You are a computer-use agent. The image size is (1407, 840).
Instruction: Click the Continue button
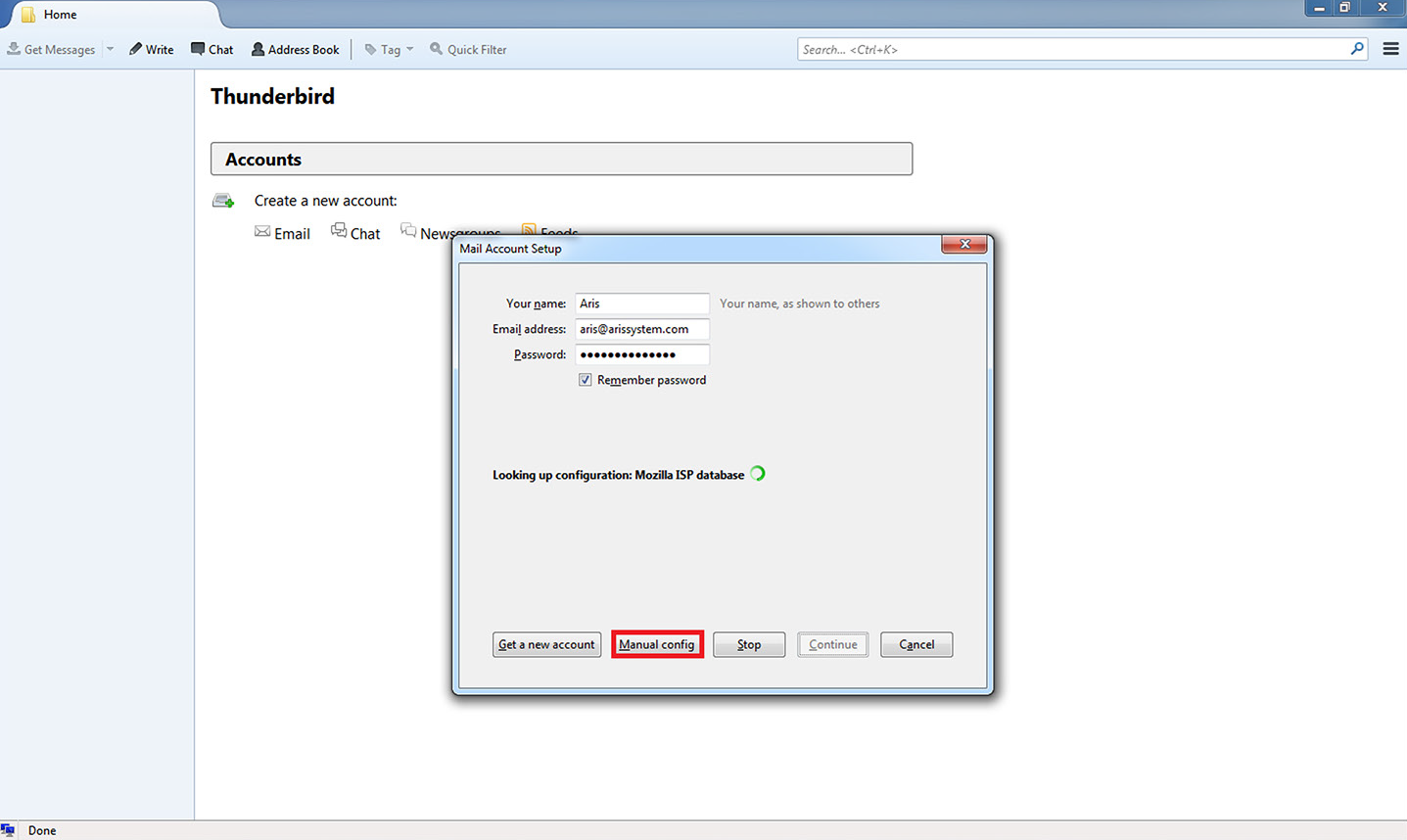coord(833,644)
